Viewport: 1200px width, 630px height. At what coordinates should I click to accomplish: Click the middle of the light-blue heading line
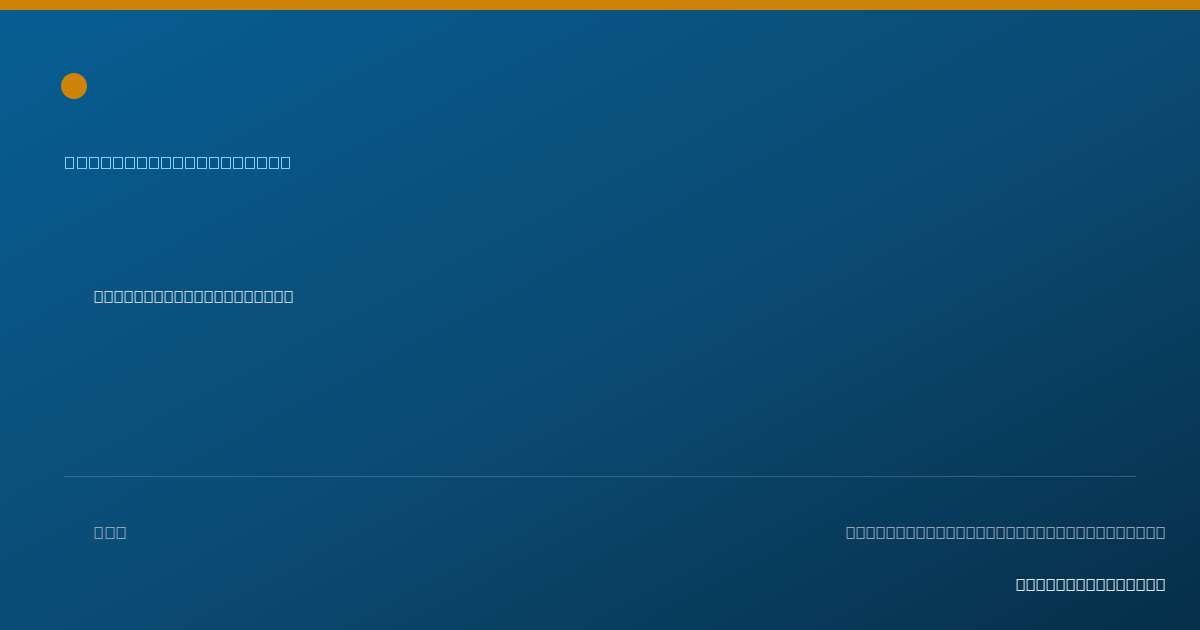[x=178, y=162]
